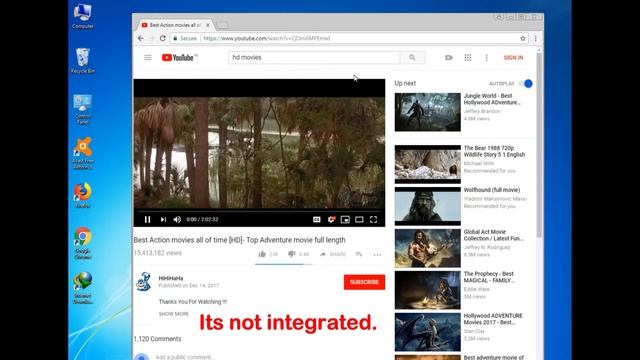Open HiHiHaHa channel avatar

click(x=143, y=282)
